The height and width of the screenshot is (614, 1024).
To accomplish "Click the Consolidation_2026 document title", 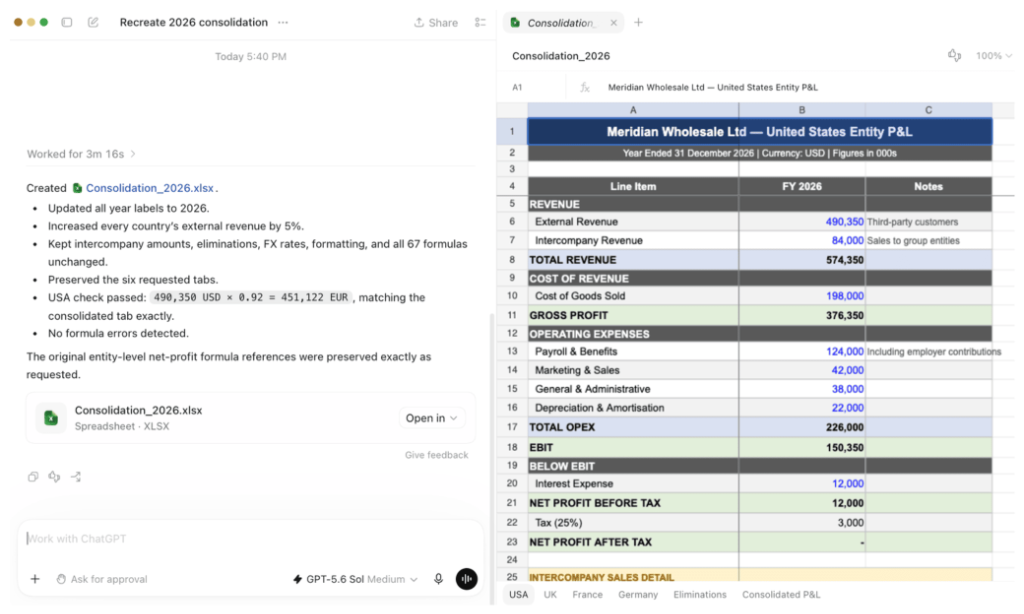I will pos(561,56).
